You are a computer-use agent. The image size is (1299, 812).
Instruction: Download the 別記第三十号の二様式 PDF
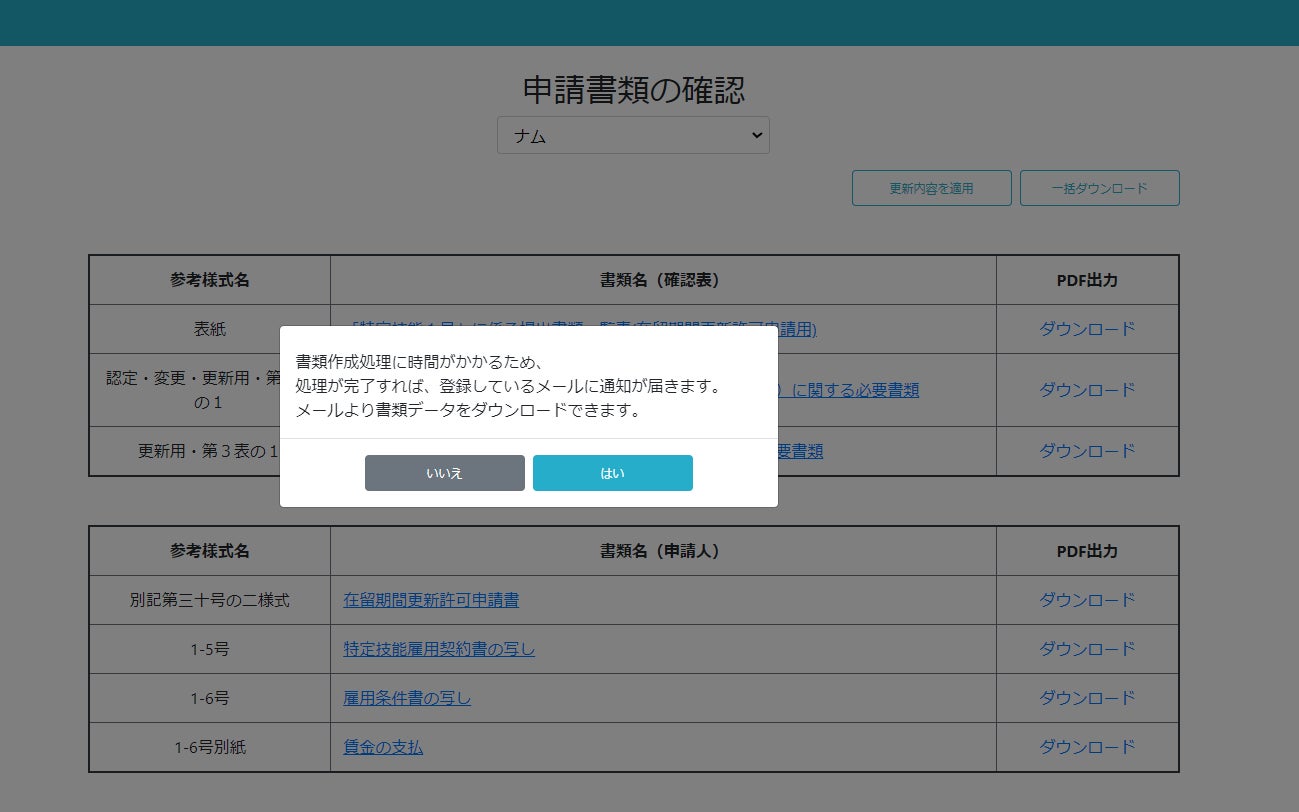(x=1087, y=600)
